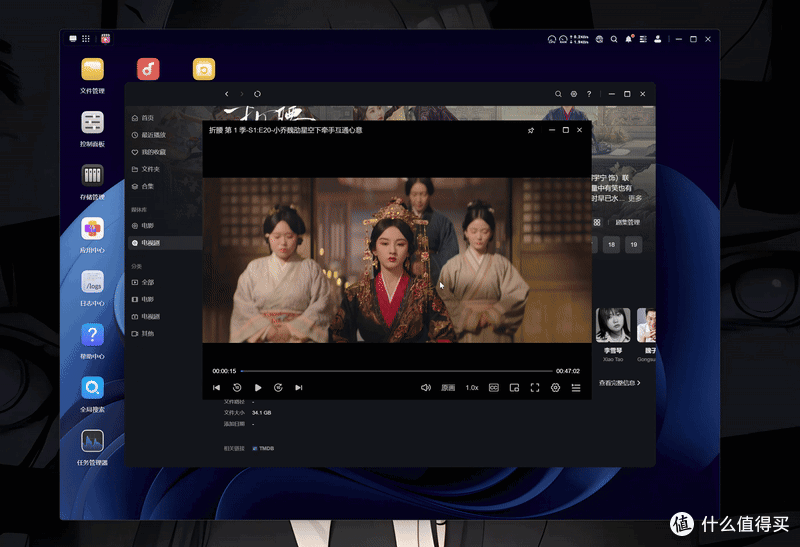Select episode 19
This screenshot has height=547, width=800.
click(634, 244)
